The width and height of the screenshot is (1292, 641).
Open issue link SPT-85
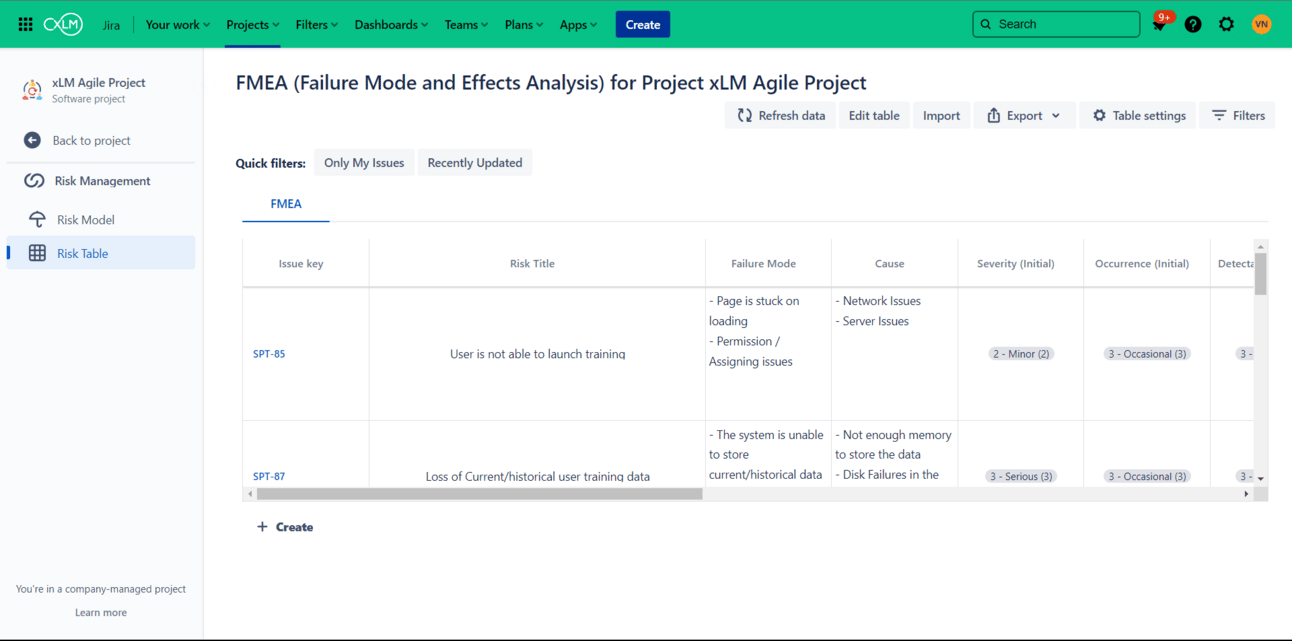[x=269, y=354]
